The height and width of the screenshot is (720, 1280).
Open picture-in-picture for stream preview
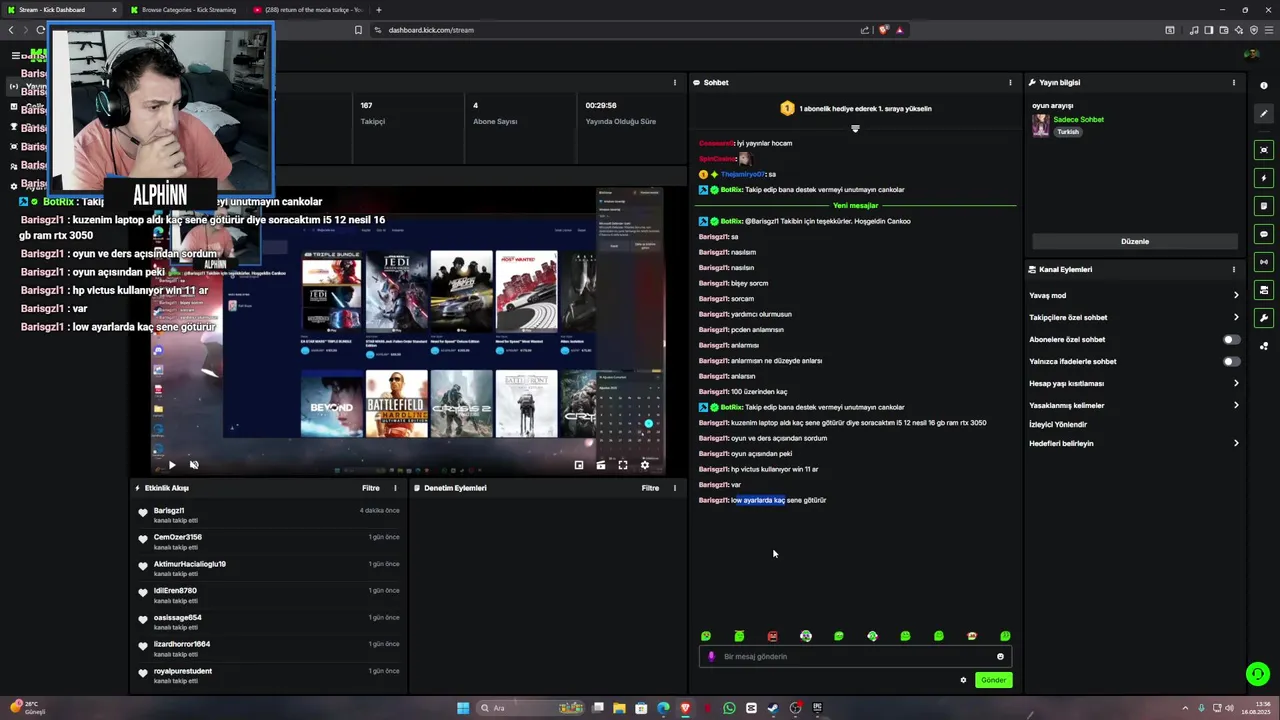579,465
